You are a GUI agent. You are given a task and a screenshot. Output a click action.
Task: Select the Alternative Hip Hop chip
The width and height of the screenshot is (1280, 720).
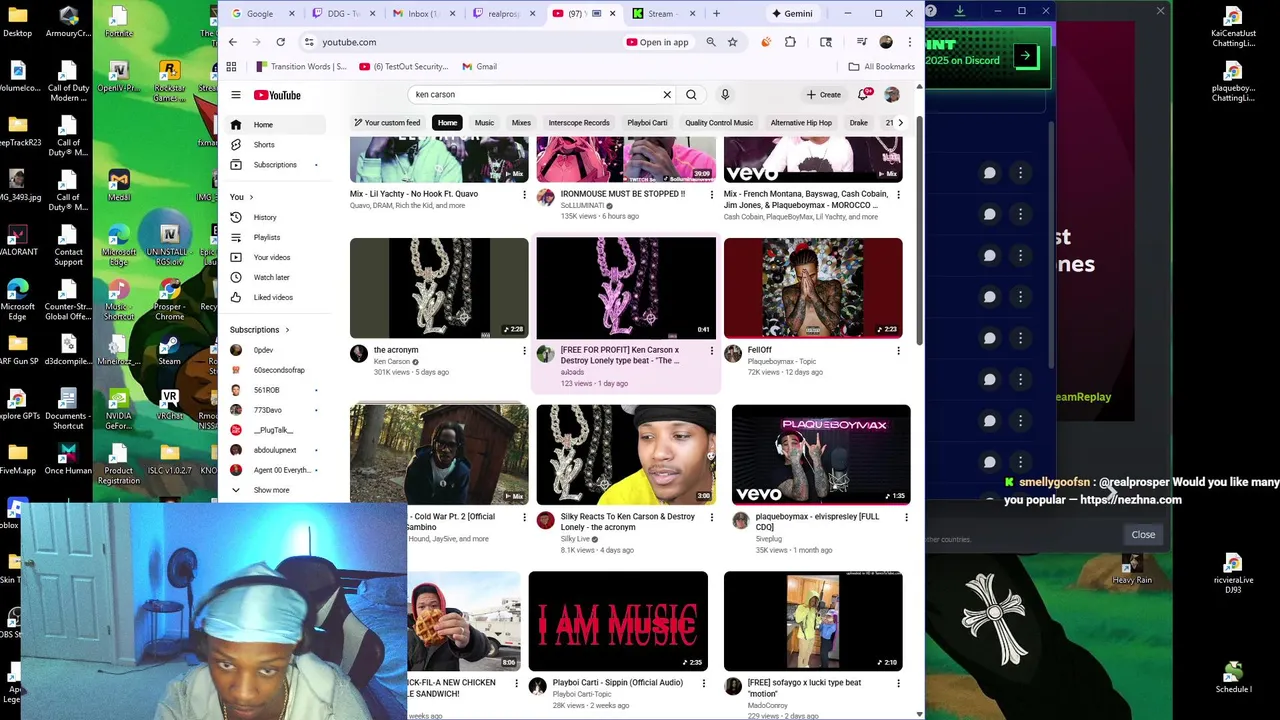coord(801,123)
